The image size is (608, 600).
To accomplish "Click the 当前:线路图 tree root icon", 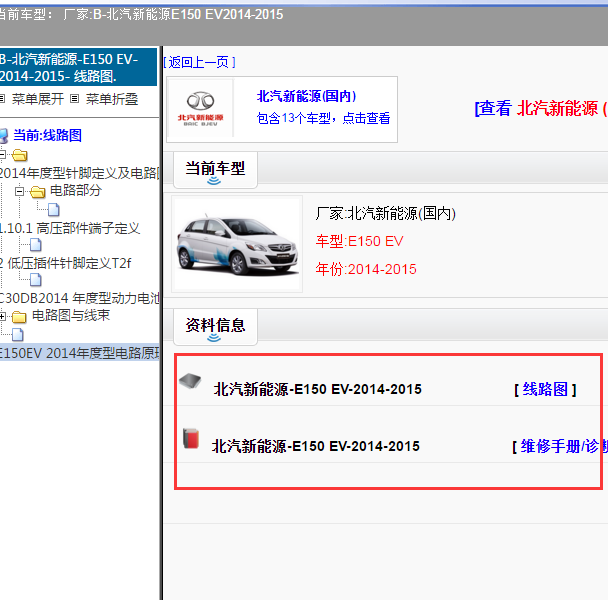I will 3,136.
